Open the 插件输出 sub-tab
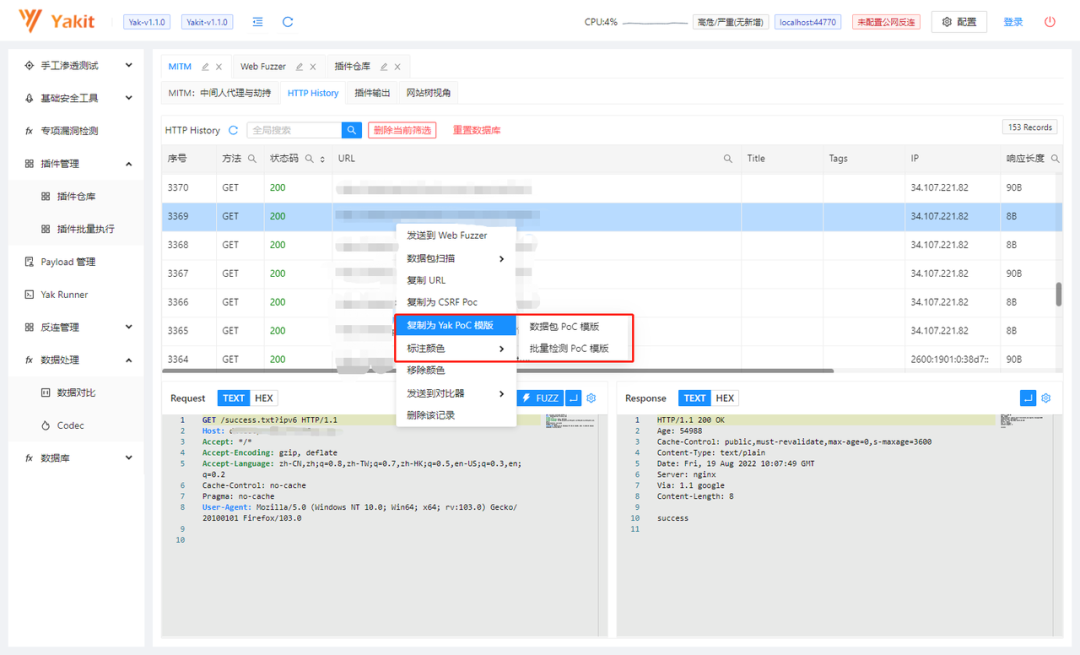Screen dimensions: 1080x655 (373, 93)
